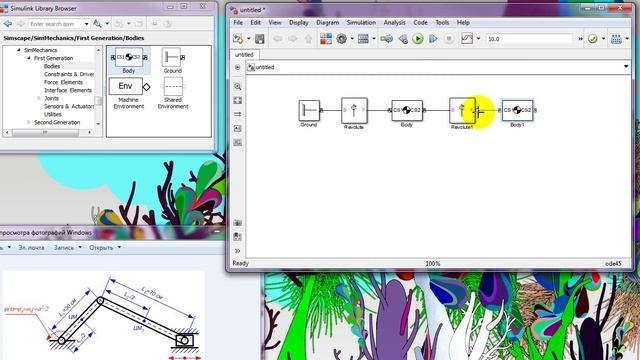Image resolution: width=640 pixels, height=360 pixels.
Task: Click the Step Back icon
Action: click(403, 39)
